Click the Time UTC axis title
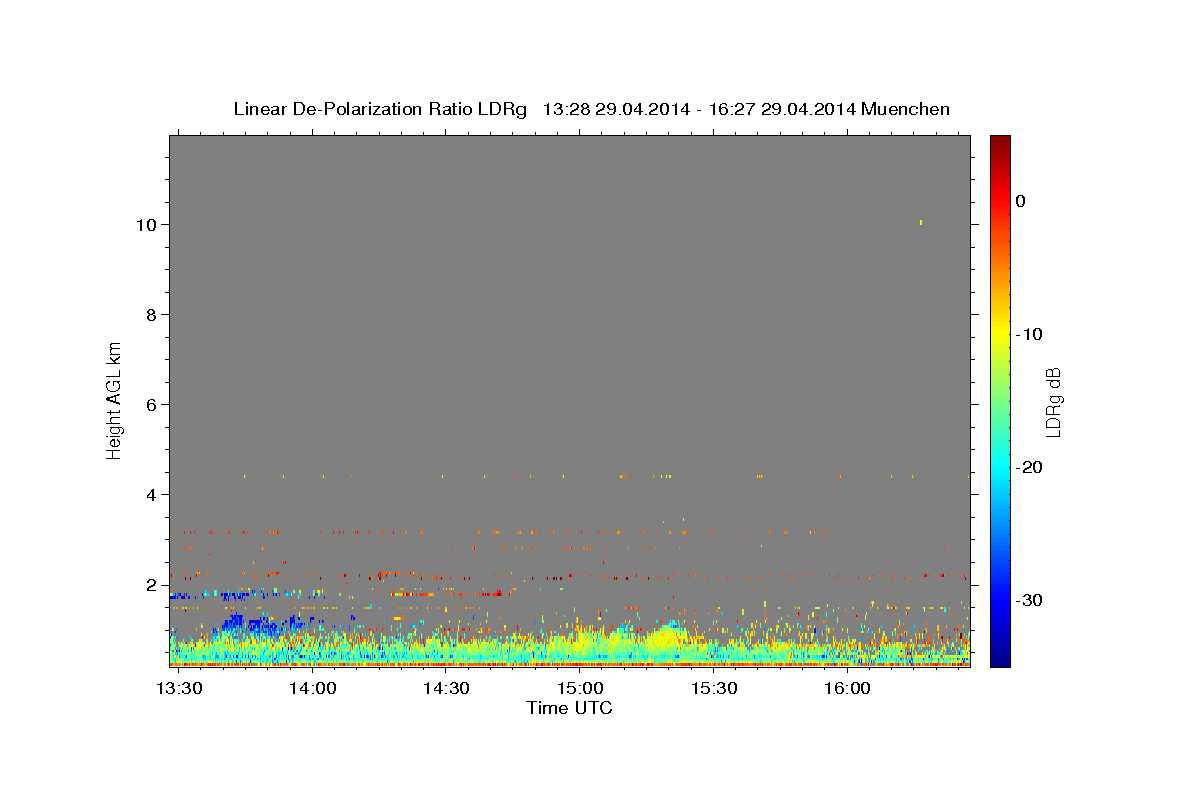1200x800 pixels. [x=569, y=708]
